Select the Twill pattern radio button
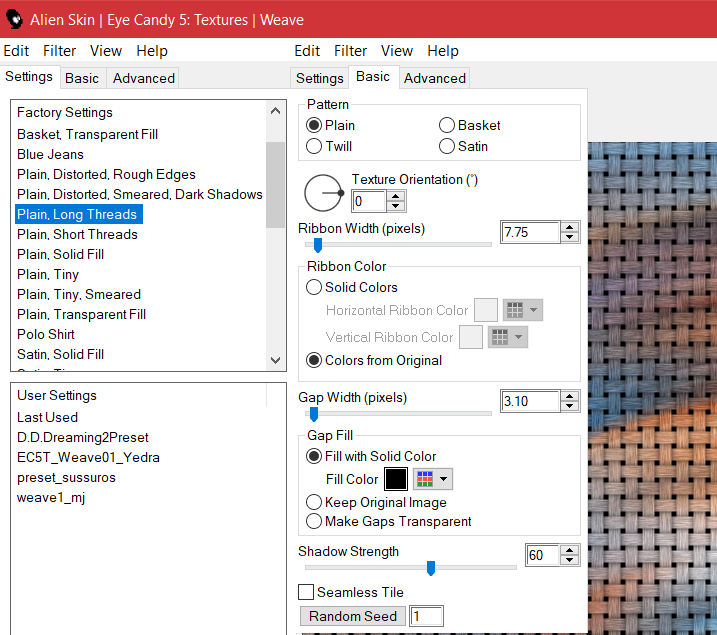 (x=315, y=146)
